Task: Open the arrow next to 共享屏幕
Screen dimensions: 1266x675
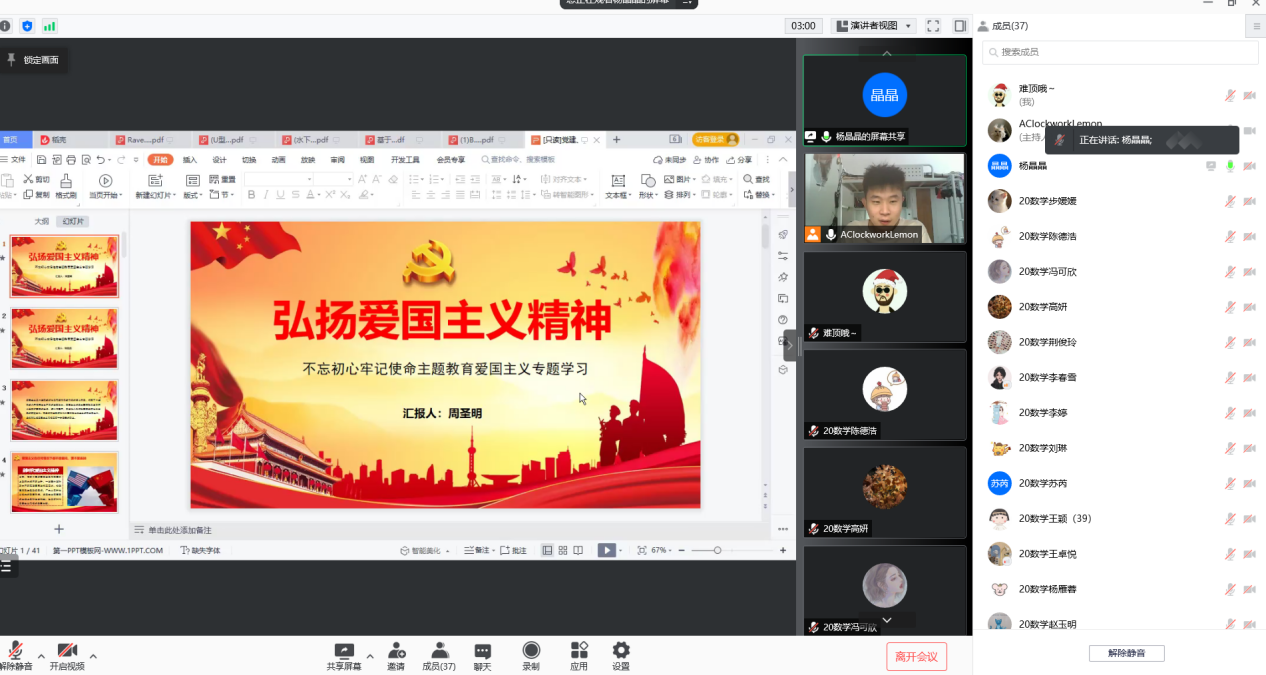Action: coord(370,657)
